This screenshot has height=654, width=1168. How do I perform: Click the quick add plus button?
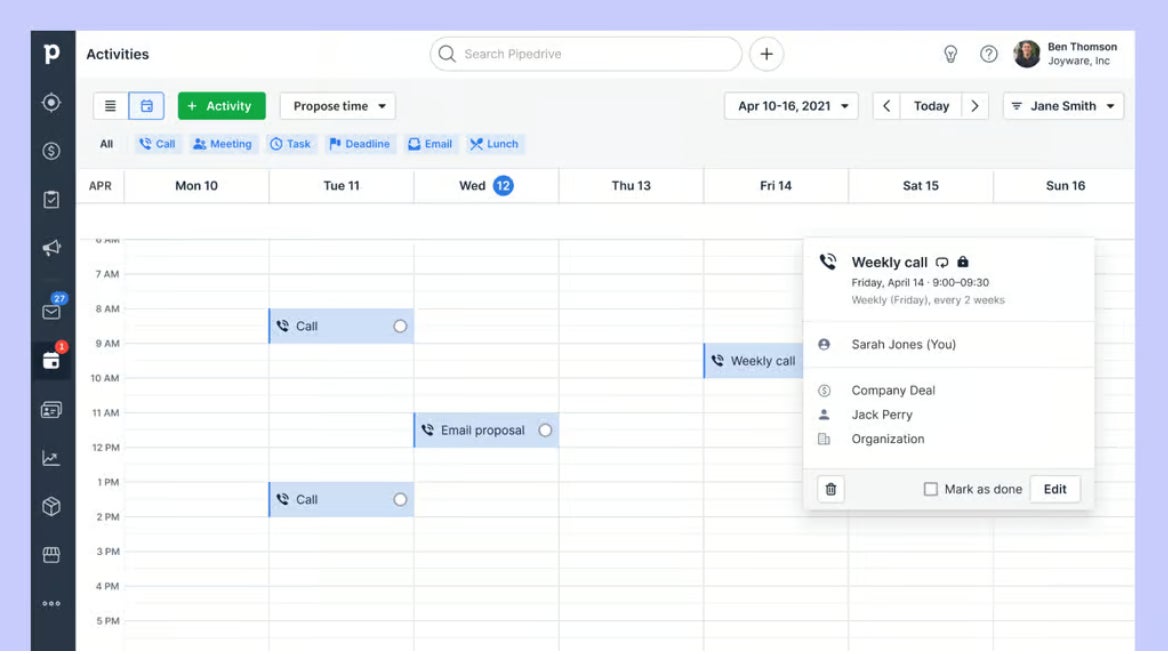click(x=766, y=54)
